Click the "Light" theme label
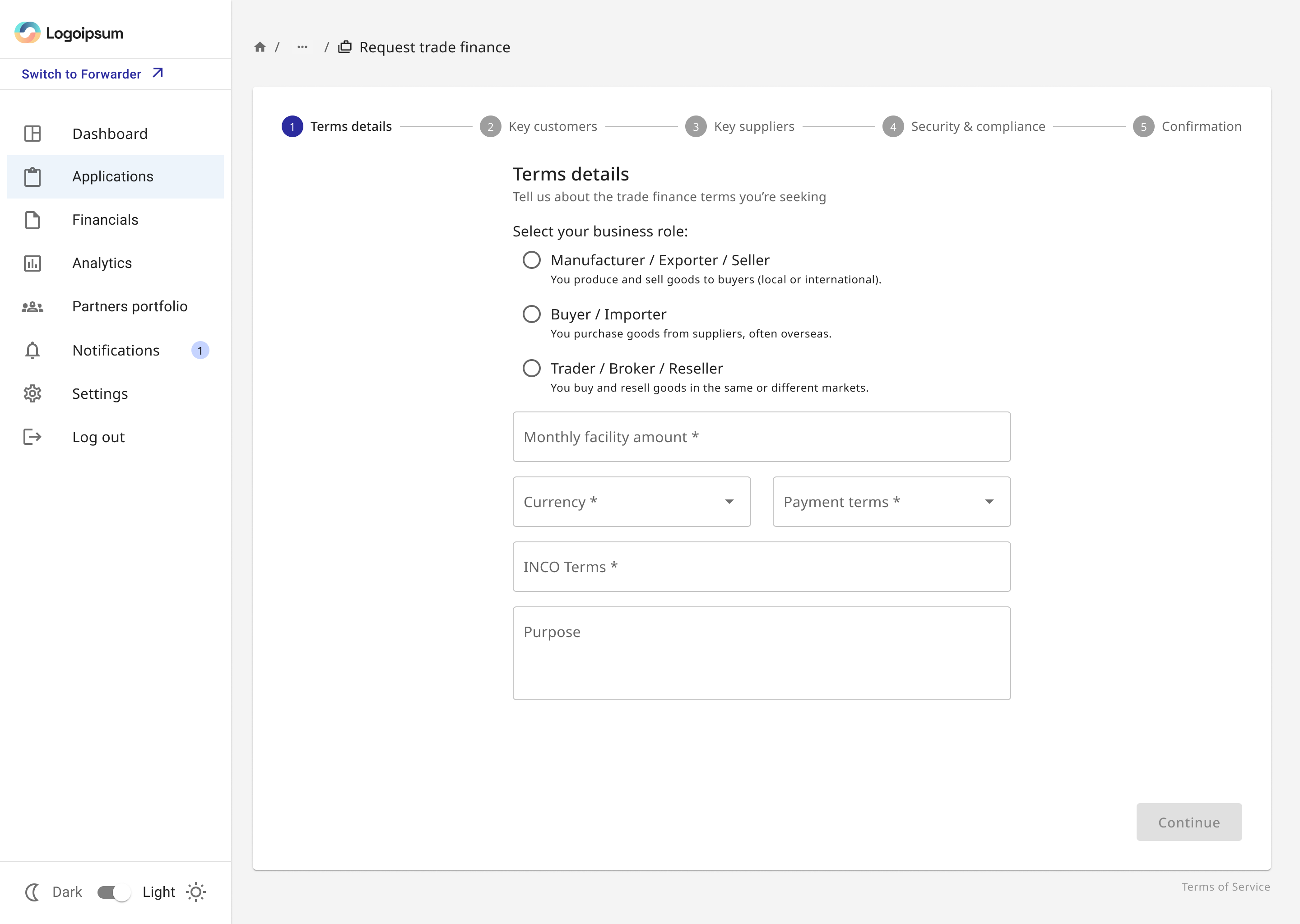 159,892
